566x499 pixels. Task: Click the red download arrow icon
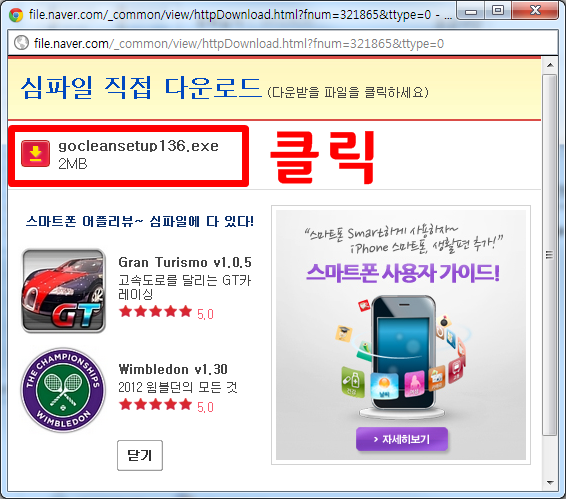pos(35,154)
